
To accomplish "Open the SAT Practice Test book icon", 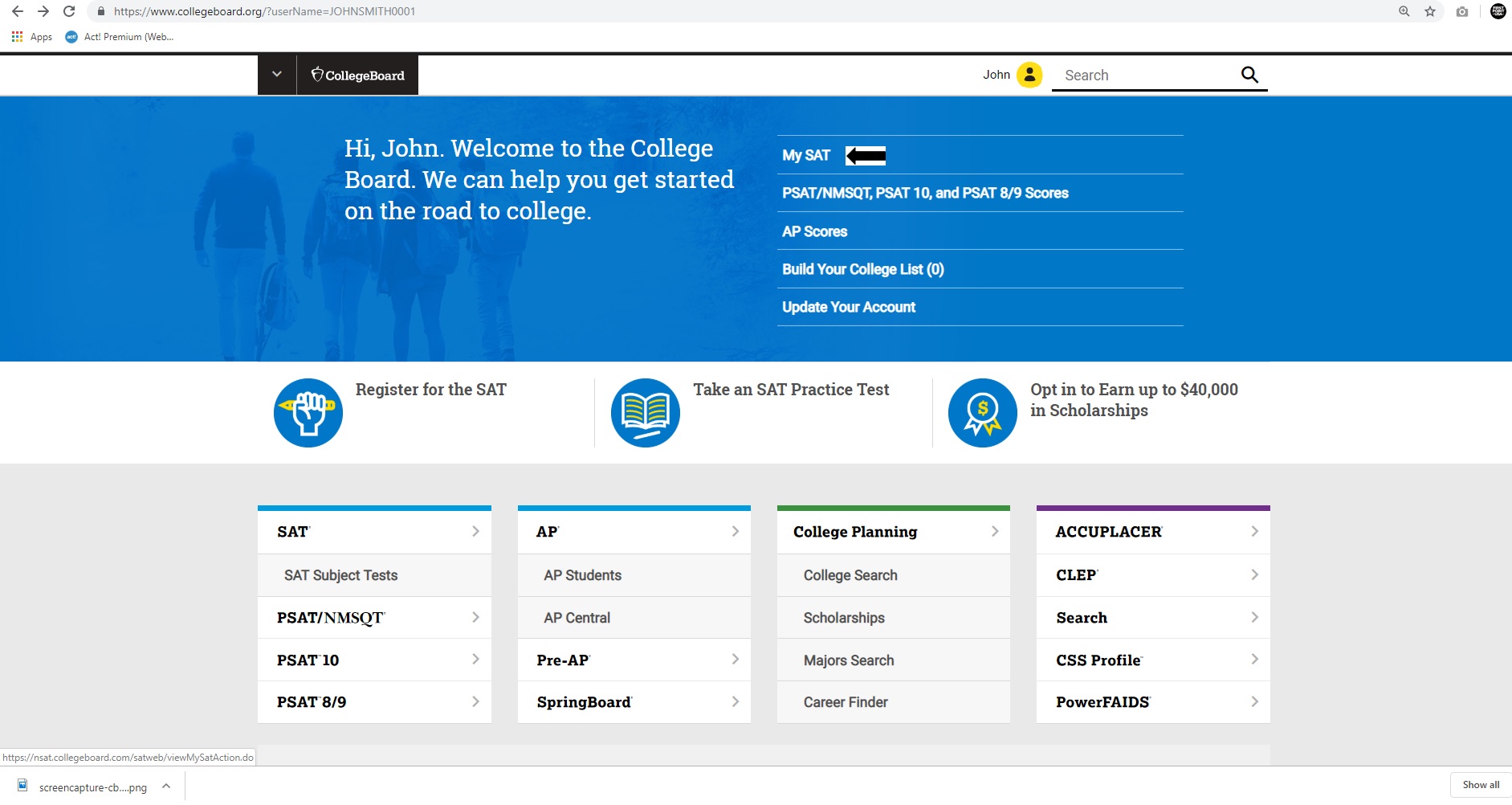I will pyautogui.click(x=645, y=413).
